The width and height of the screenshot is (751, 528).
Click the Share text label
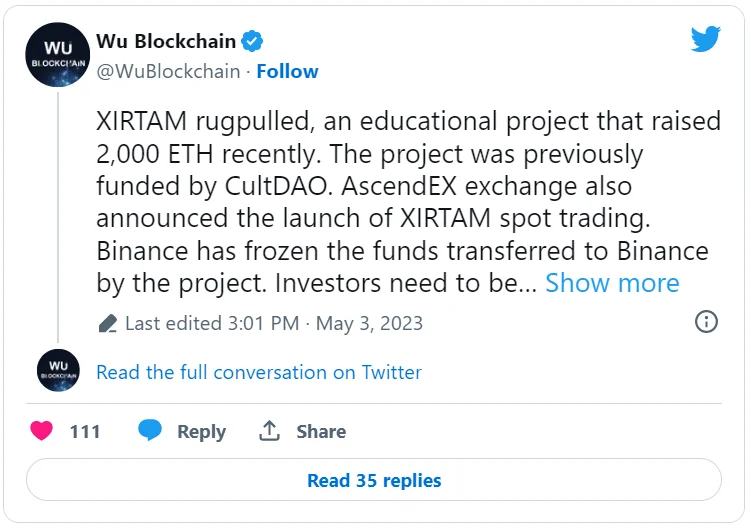click(x=321, y=431)
